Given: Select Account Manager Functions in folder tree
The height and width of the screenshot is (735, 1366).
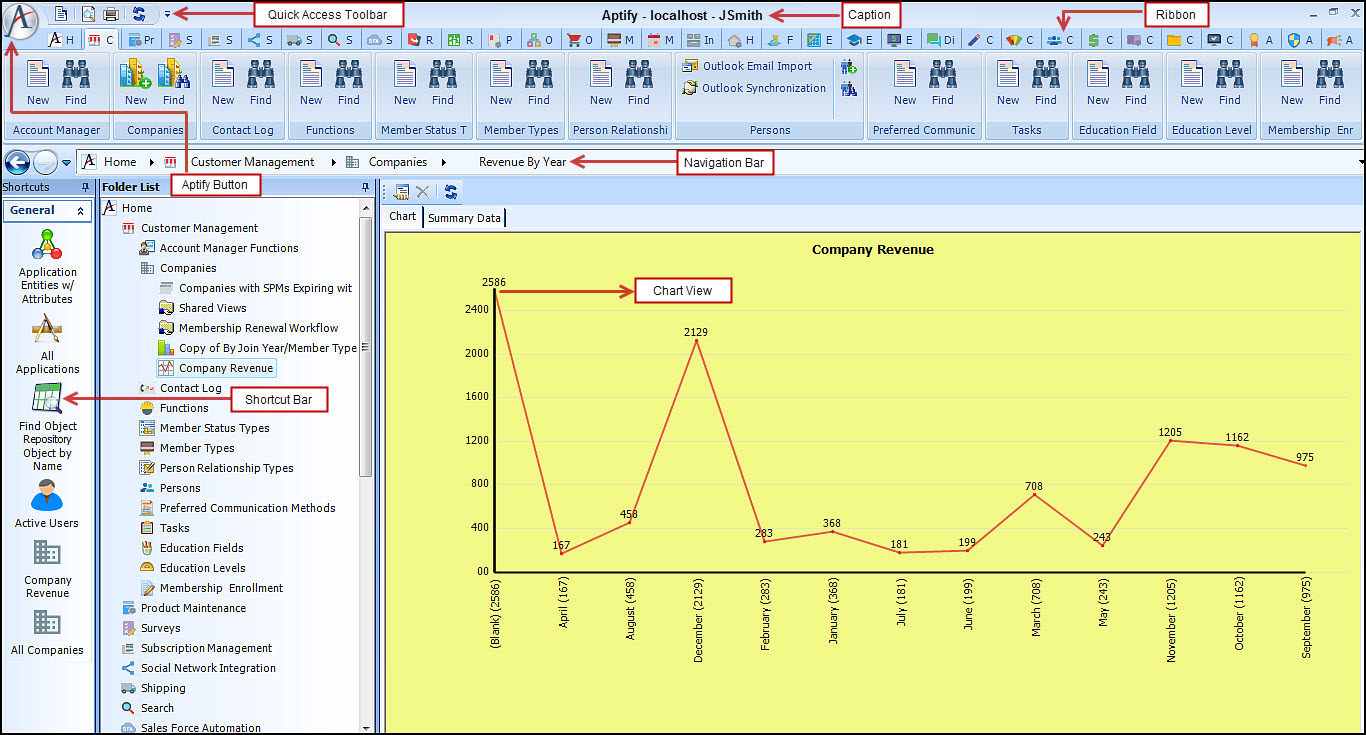Looking at the screenshot, I should pyautogui.click(x=229, y=248).
